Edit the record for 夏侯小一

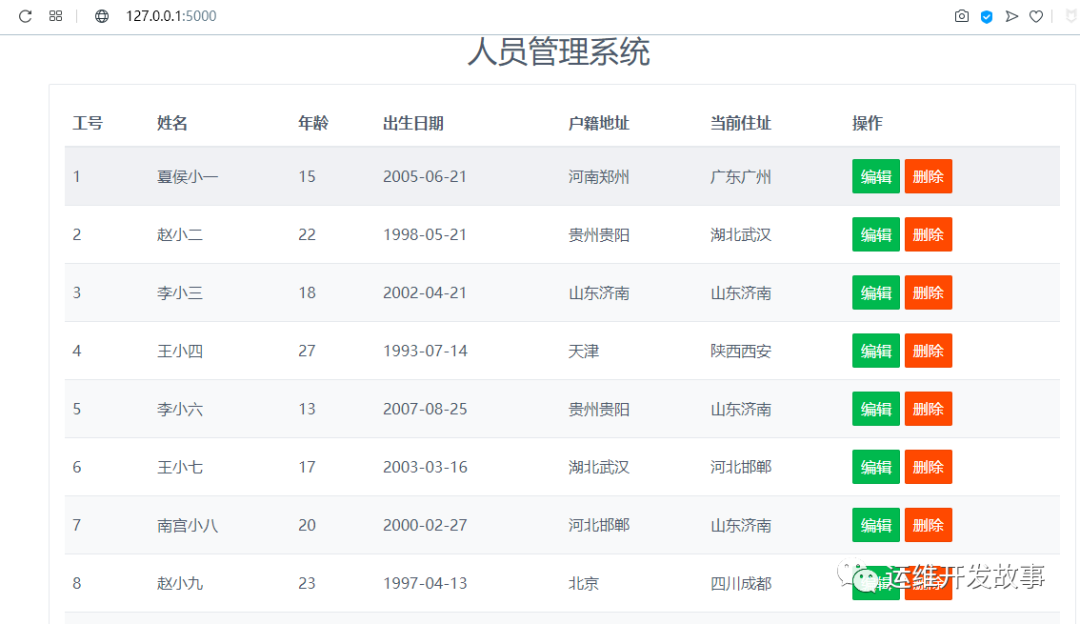point(875,176)
